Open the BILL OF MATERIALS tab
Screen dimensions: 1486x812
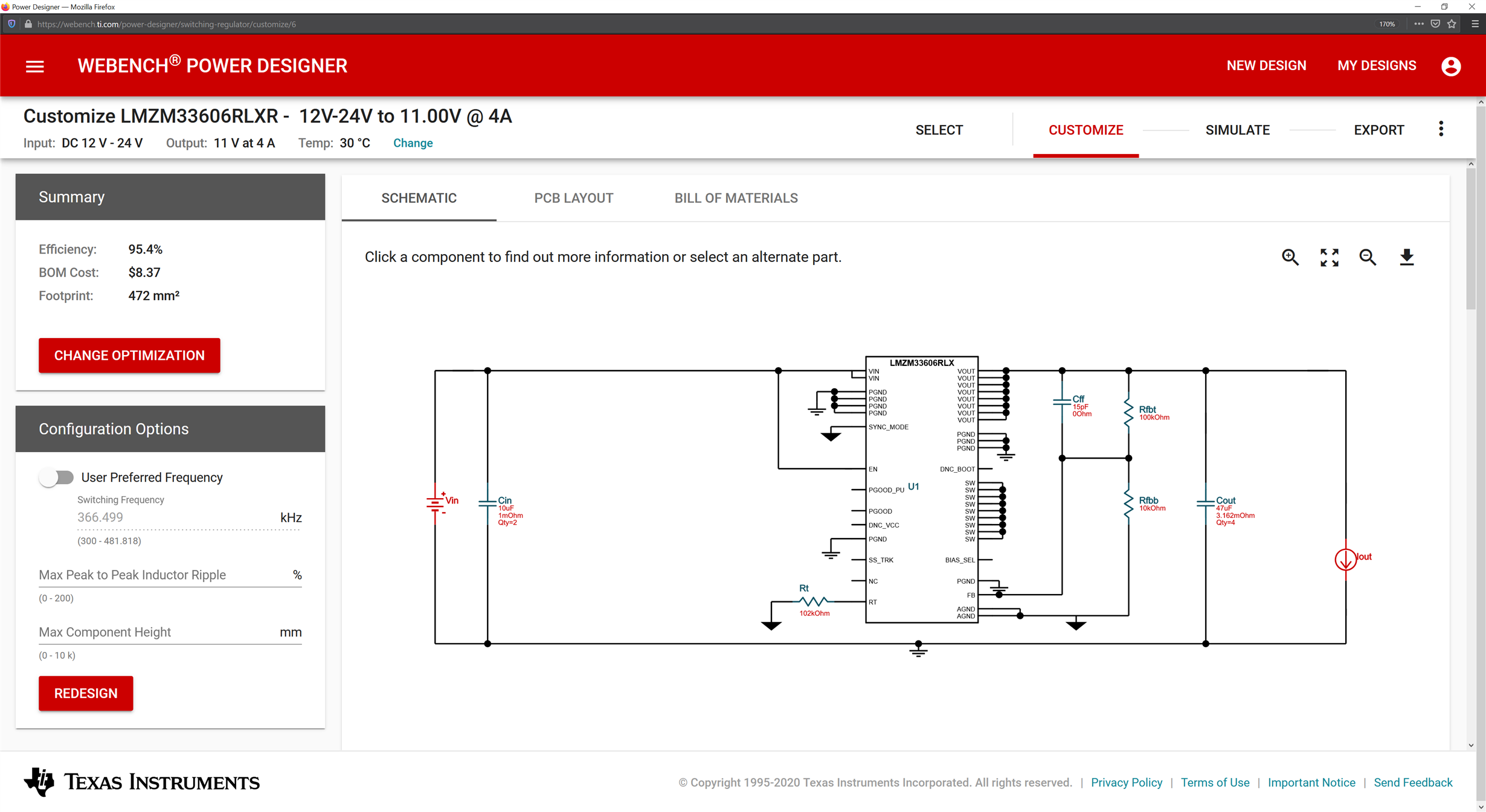736,198
